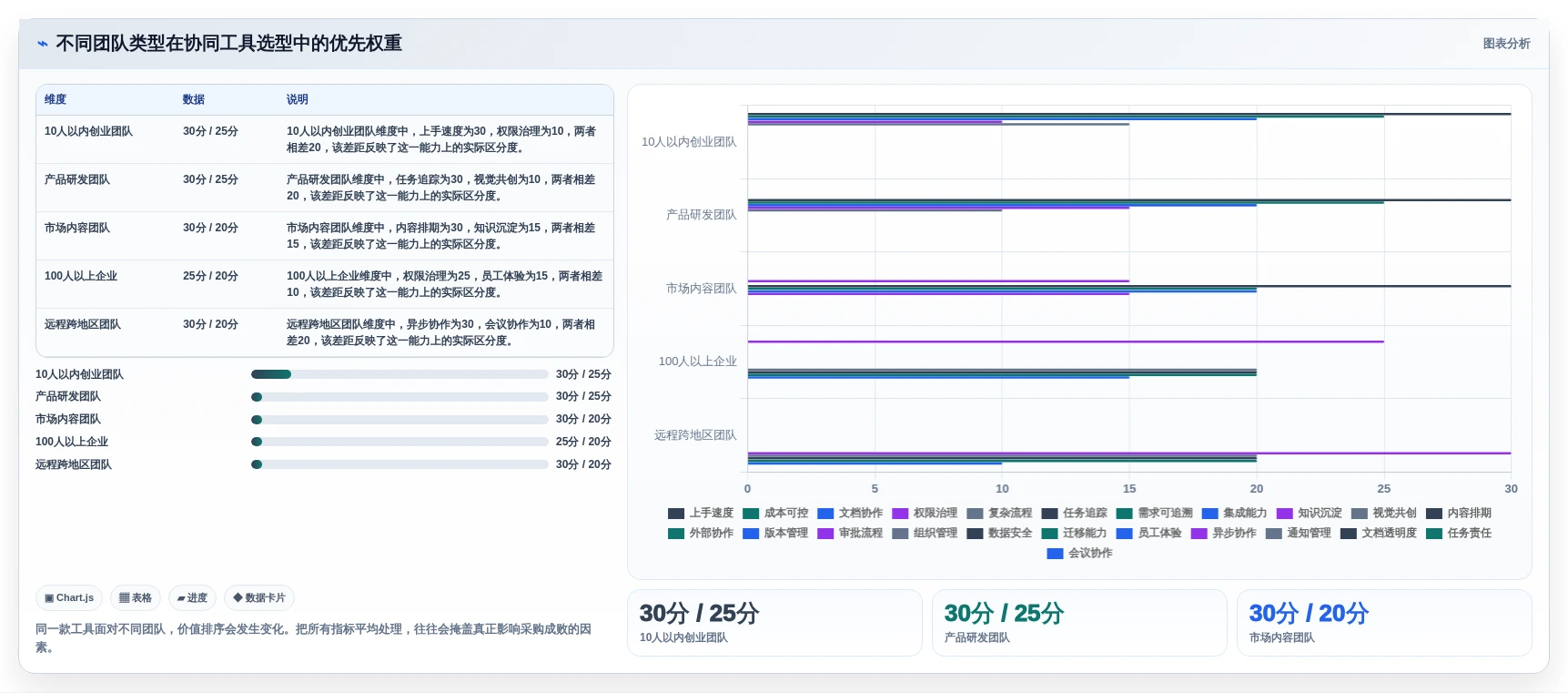Open the 10人以内创业团队 data card
1568x693 pixels.
point(774,623)
